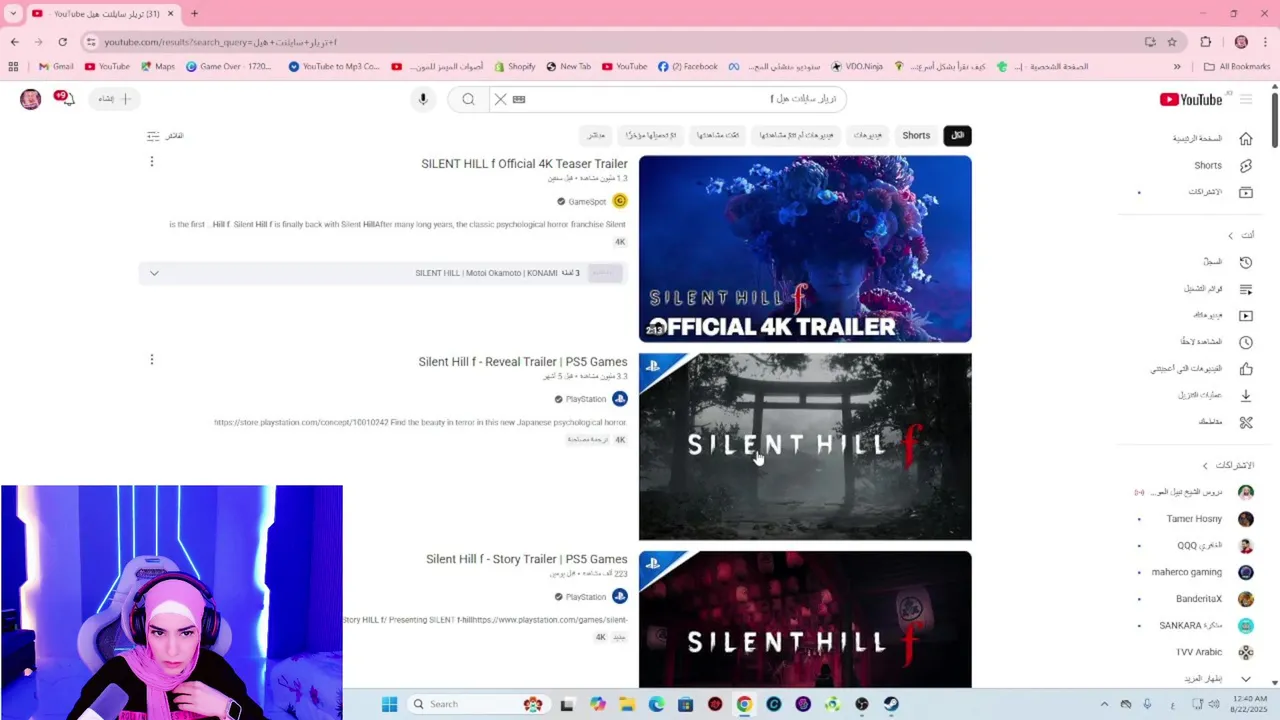Play the Official 4K Trailer thumbnail
The width and height of the screenshot is (1280, 720).
click(805, 249)
